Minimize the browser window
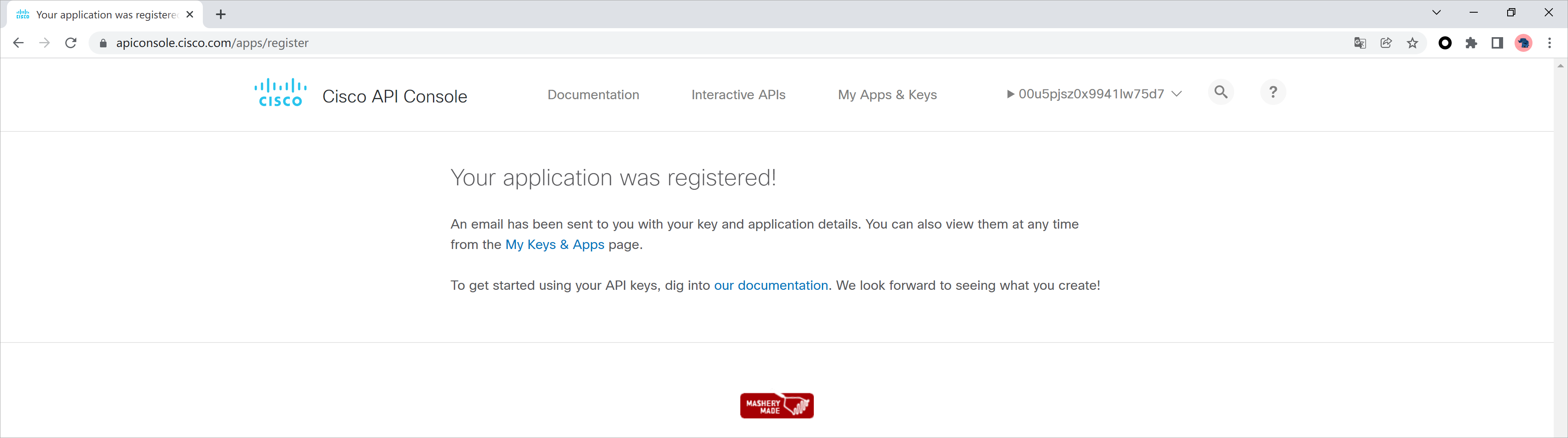Viewport: 1568px width, 438px height. (x=1474, y=12)
